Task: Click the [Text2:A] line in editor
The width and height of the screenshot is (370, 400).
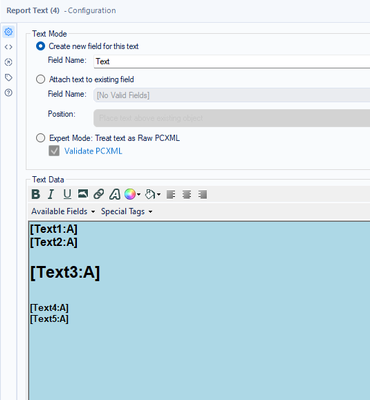Action: pyautogui.click(x=54, y=242)
